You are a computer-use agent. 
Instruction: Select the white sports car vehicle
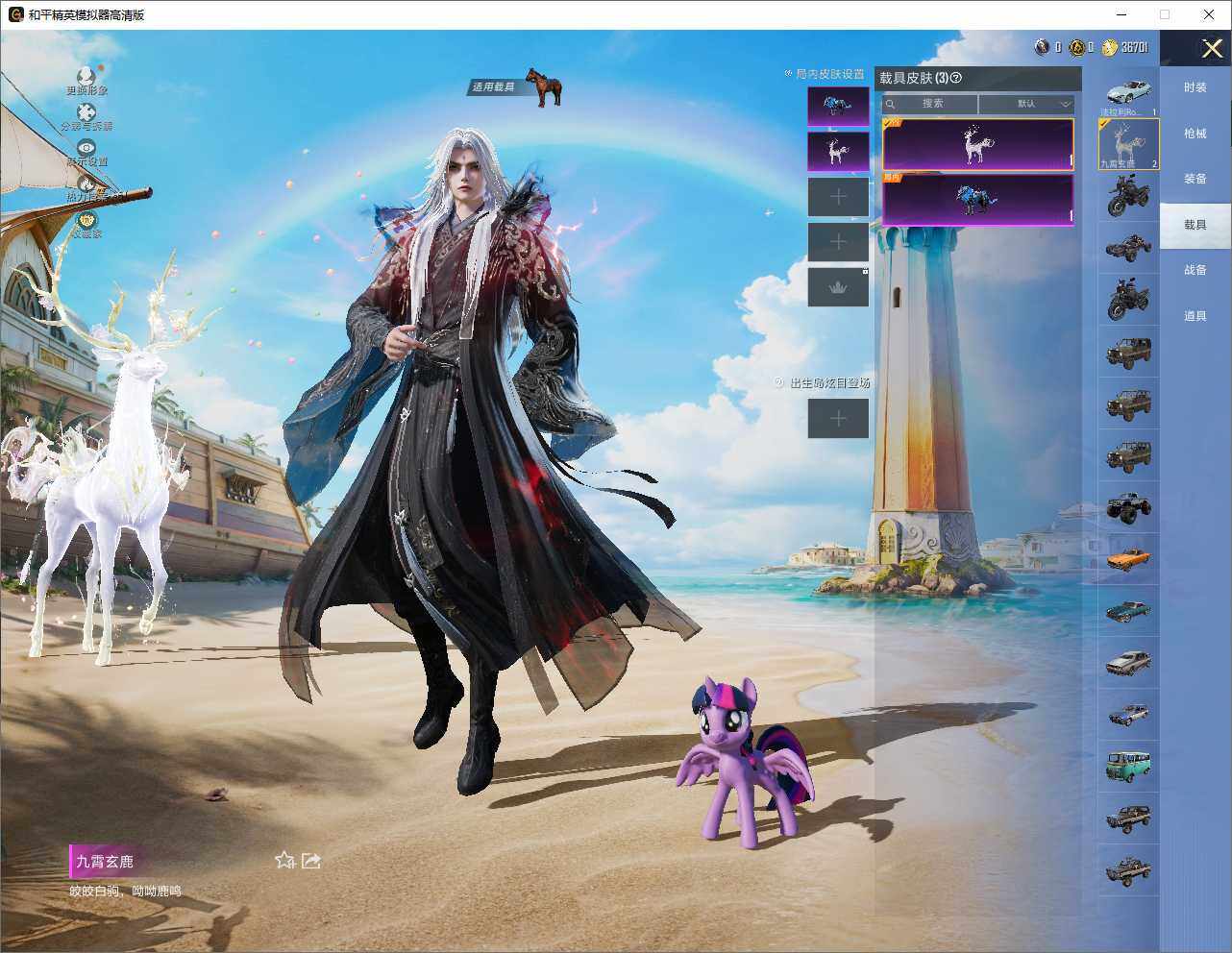[1129, 92]
